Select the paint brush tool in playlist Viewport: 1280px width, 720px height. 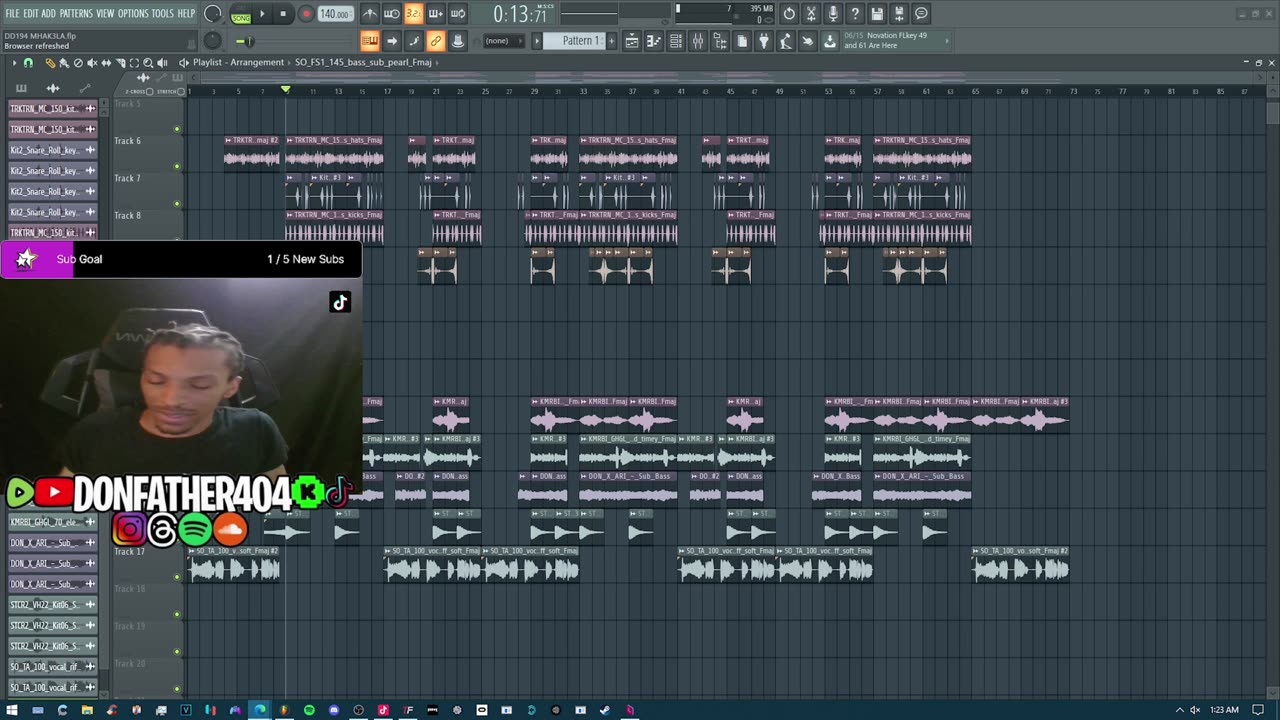pos(64,62)
